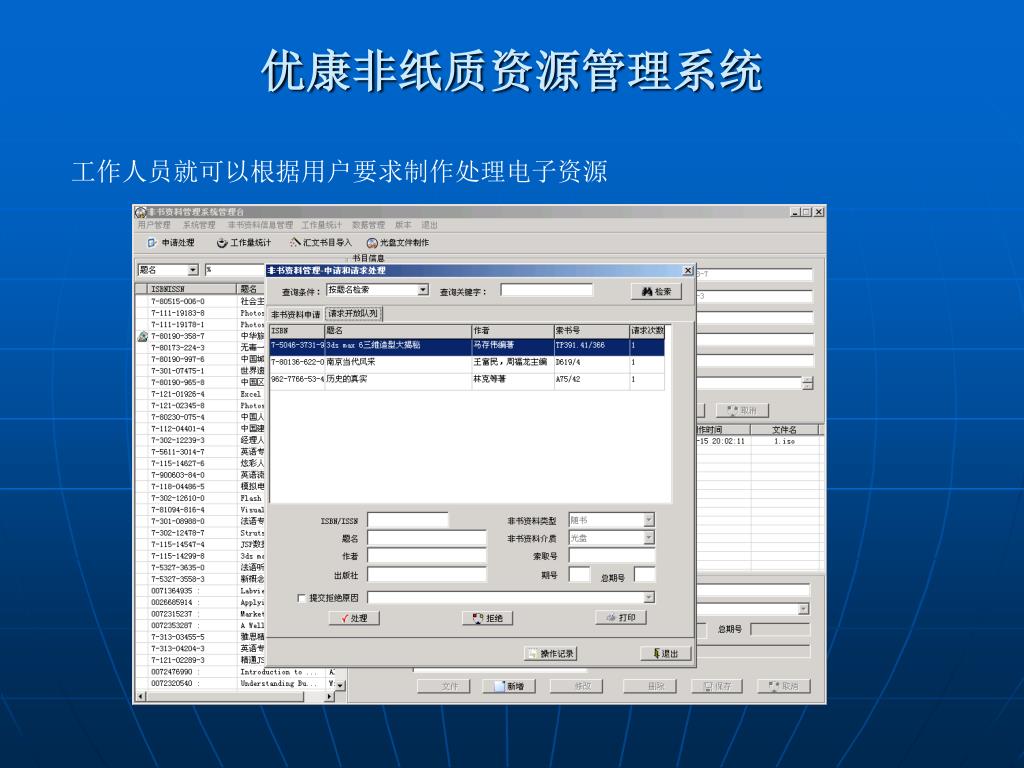Click spinner arrows at right of main form
The height and width of the screenshot is (768, 1024).
pos(807,383)
